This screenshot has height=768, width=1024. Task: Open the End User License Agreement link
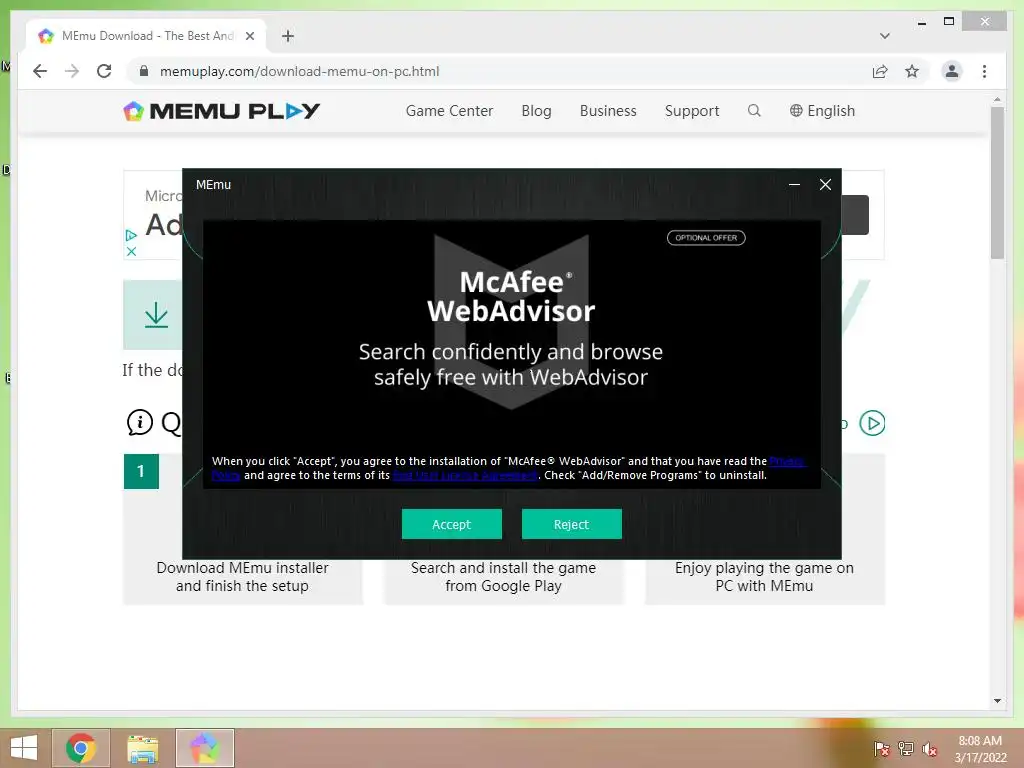(x=466, y=475)
